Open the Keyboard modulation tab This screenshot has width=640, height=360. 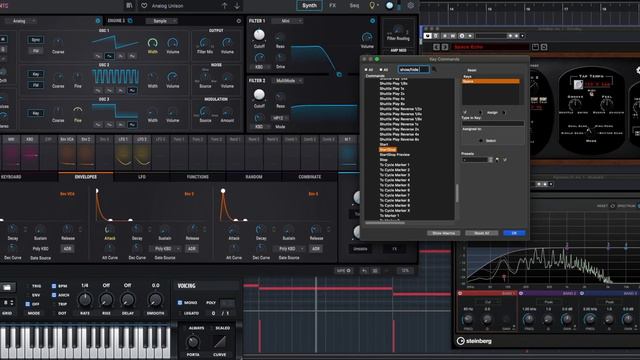11,177
